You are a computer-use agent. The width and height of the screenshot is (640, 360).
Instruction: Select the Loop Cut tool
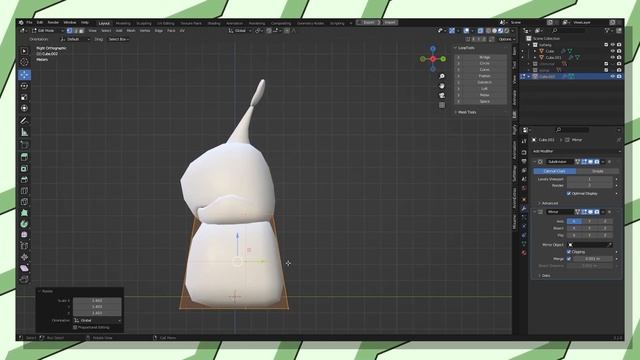tap(24, 191)
